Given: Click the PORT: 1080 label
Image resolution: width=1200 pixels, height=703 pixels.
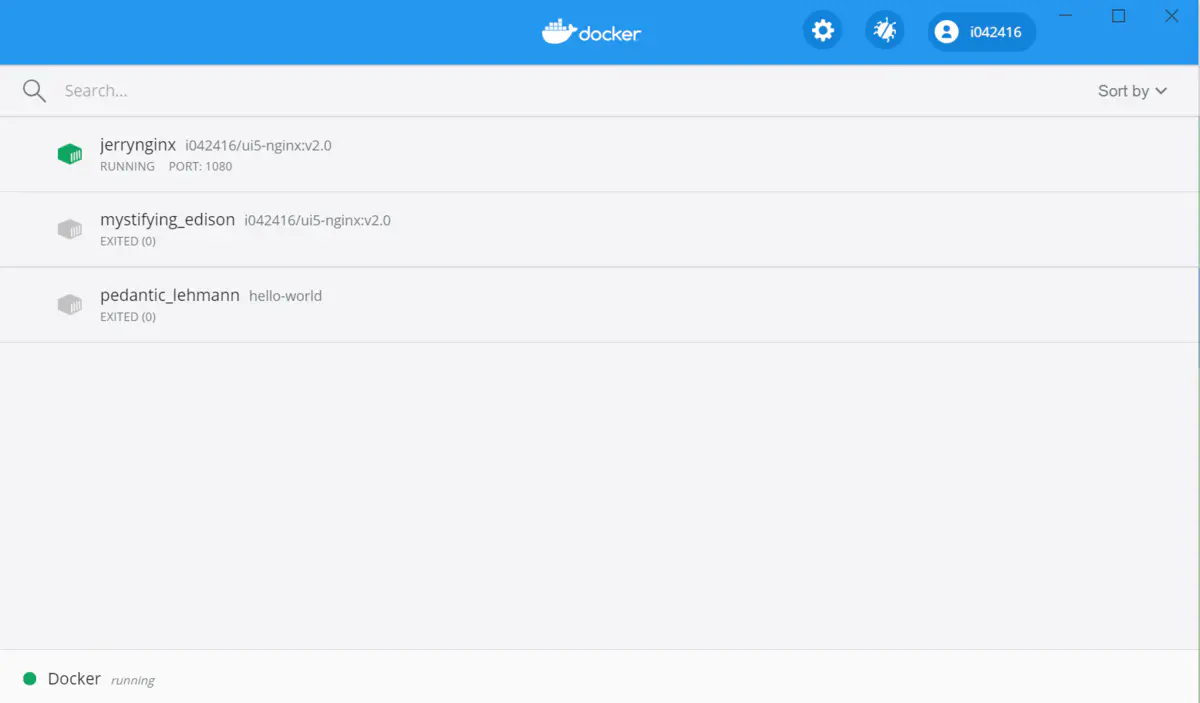Looking at the screenshot, I should (200, 166).
